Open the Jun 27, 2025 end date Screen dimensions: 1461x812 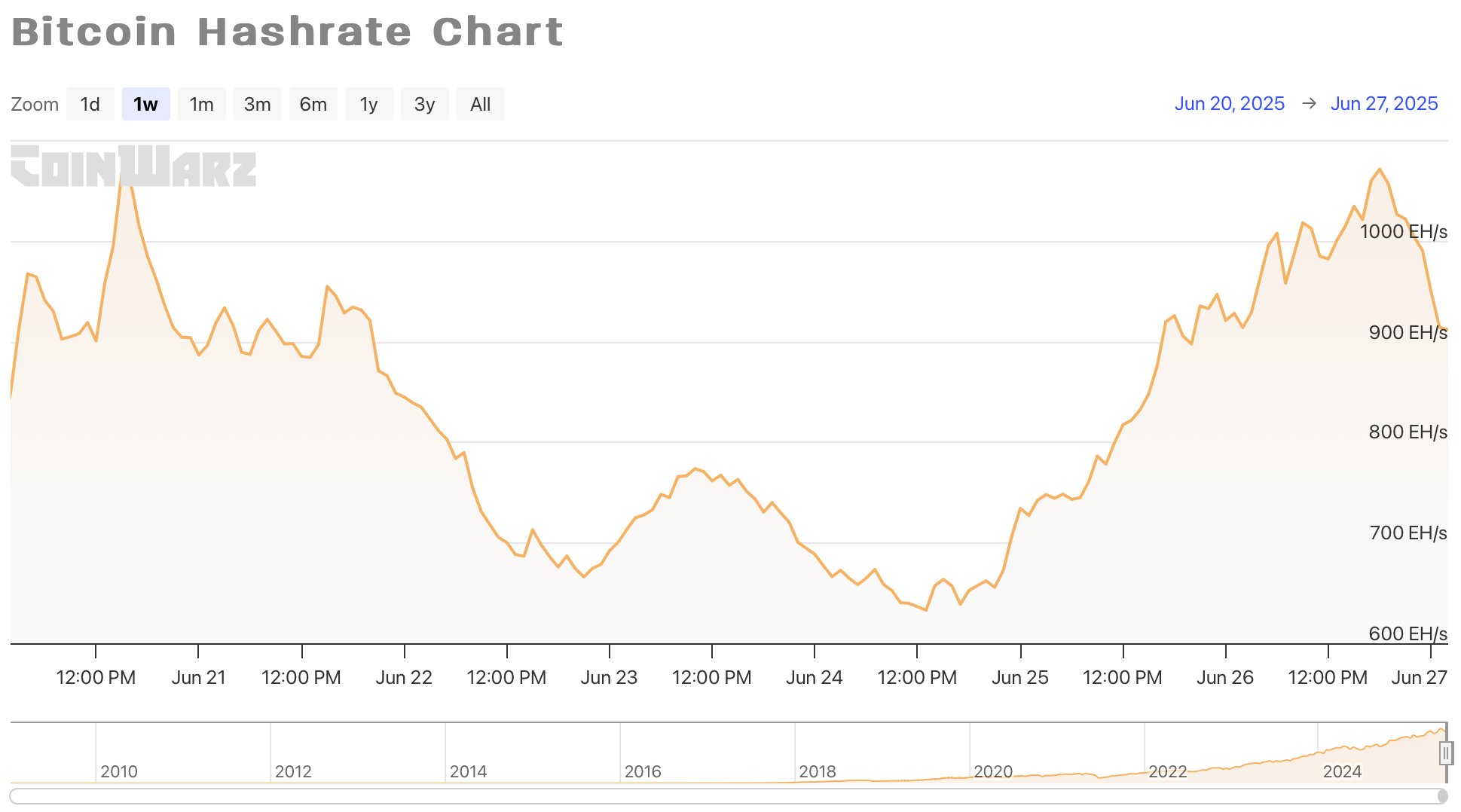coord(1383,103)
